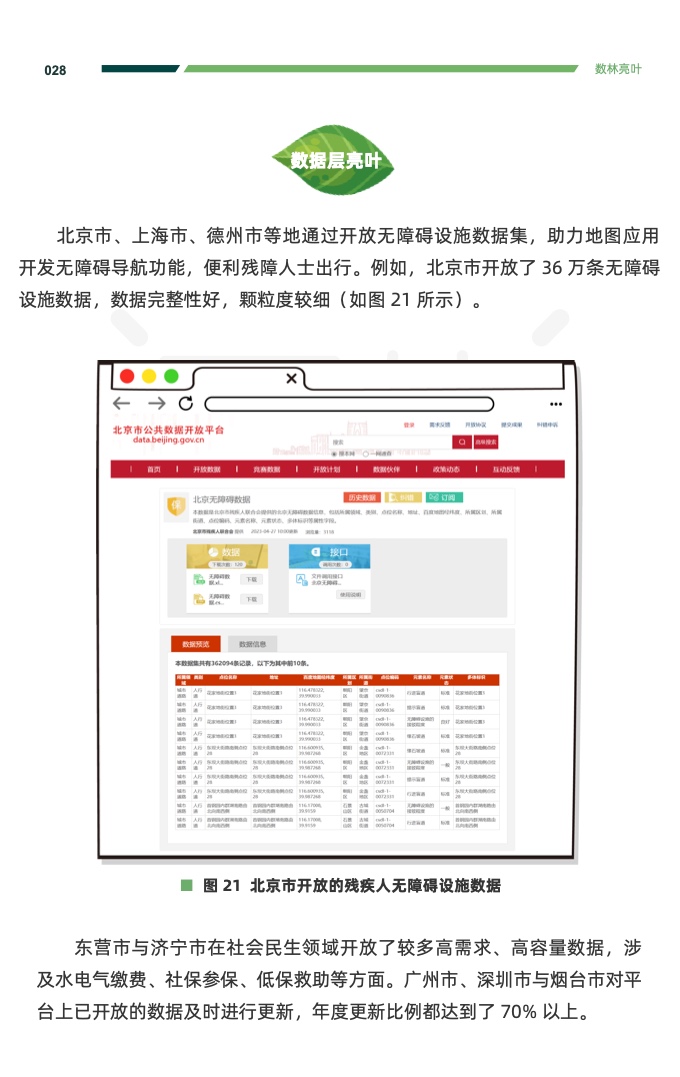This screenshot has height=1077, width=680.
Task: Click the 高级搜索 button
Action: click(486, 442)
